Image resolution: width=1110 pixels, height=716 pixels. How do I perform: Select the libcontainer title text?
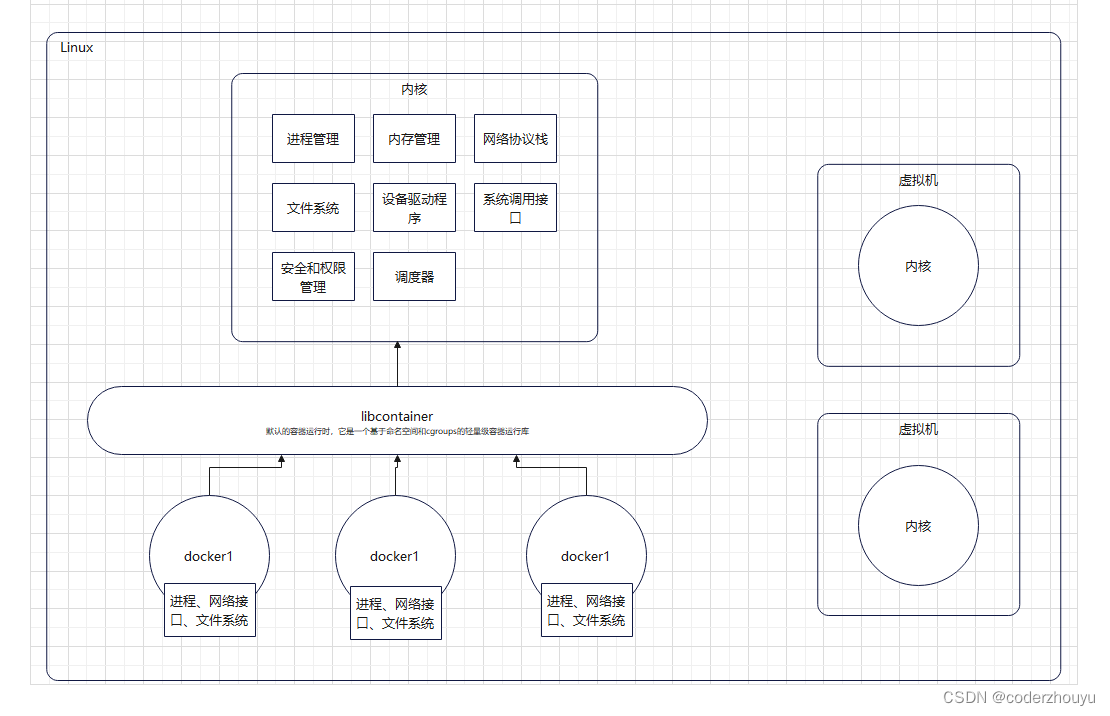point(396,416)
